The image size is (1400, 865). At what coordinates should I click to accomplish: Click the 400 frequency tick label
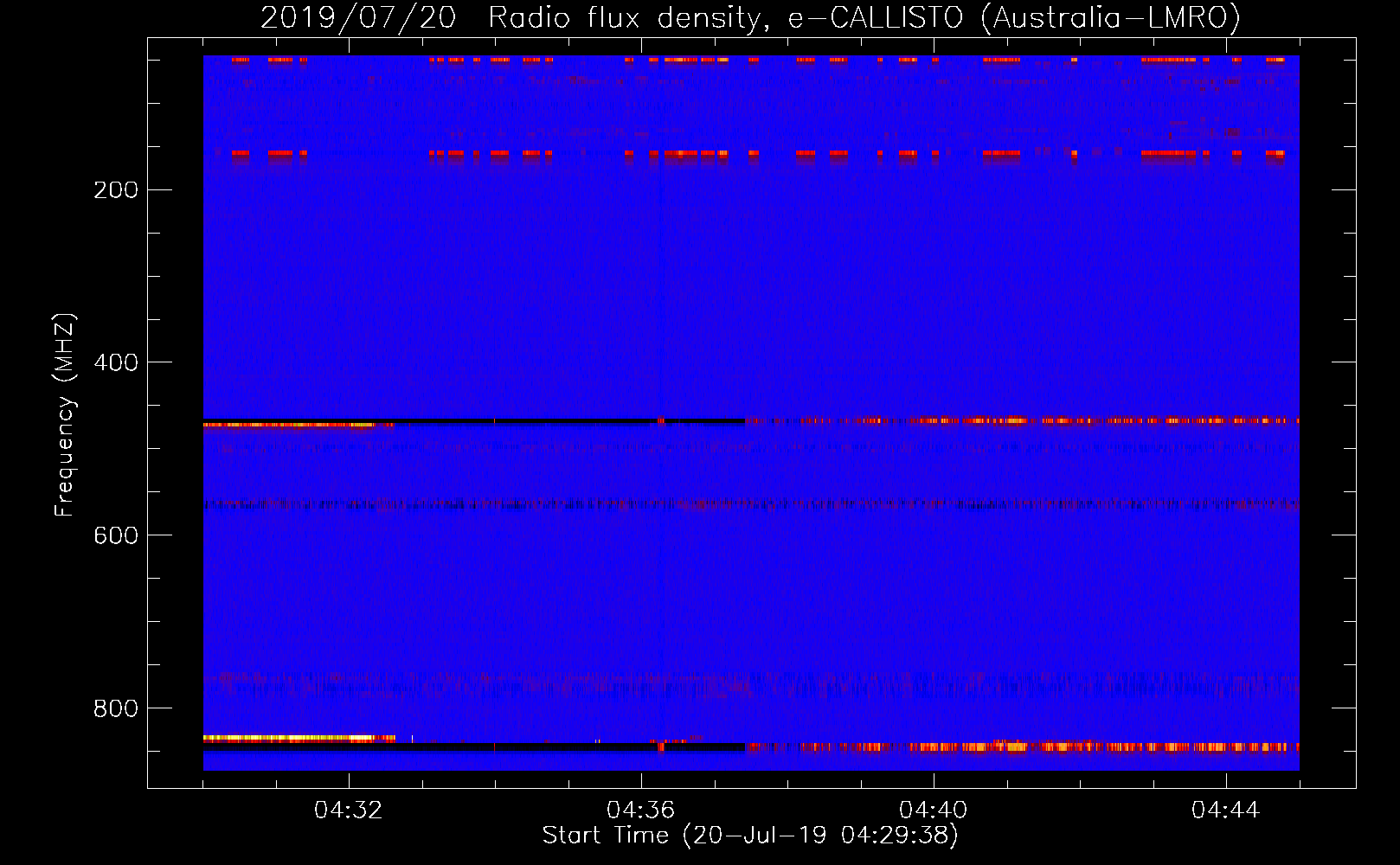point(116,362)
